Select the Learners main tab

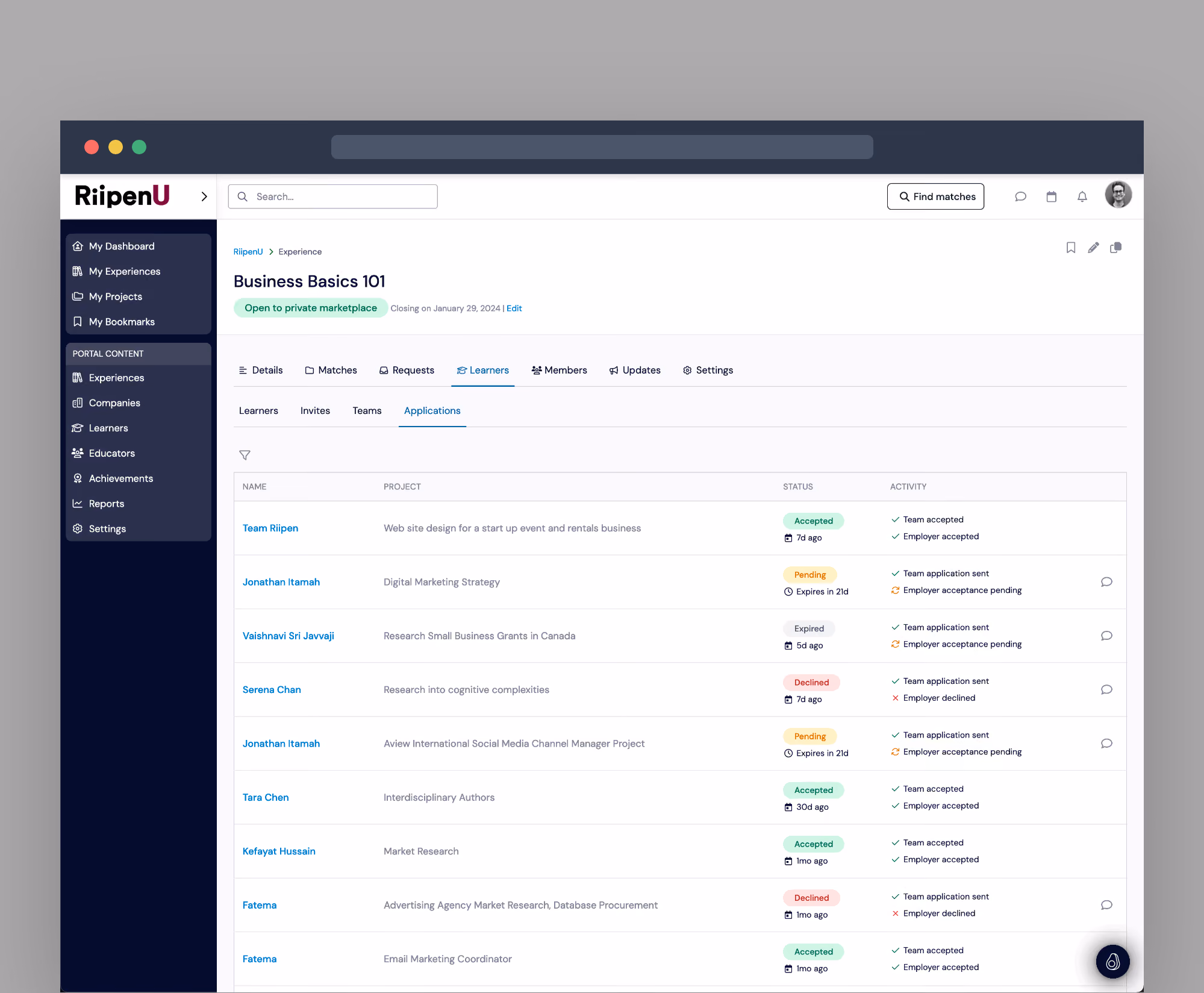tap(483, 370)
